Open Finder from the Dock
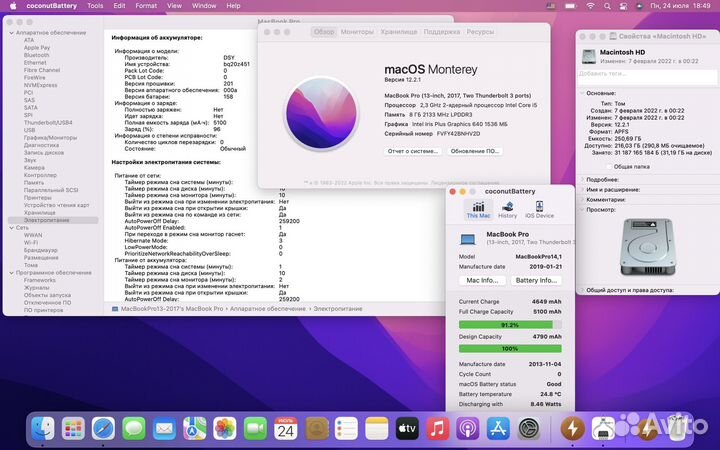This screenshot has width=720, height=450. [x=43, y=429]
